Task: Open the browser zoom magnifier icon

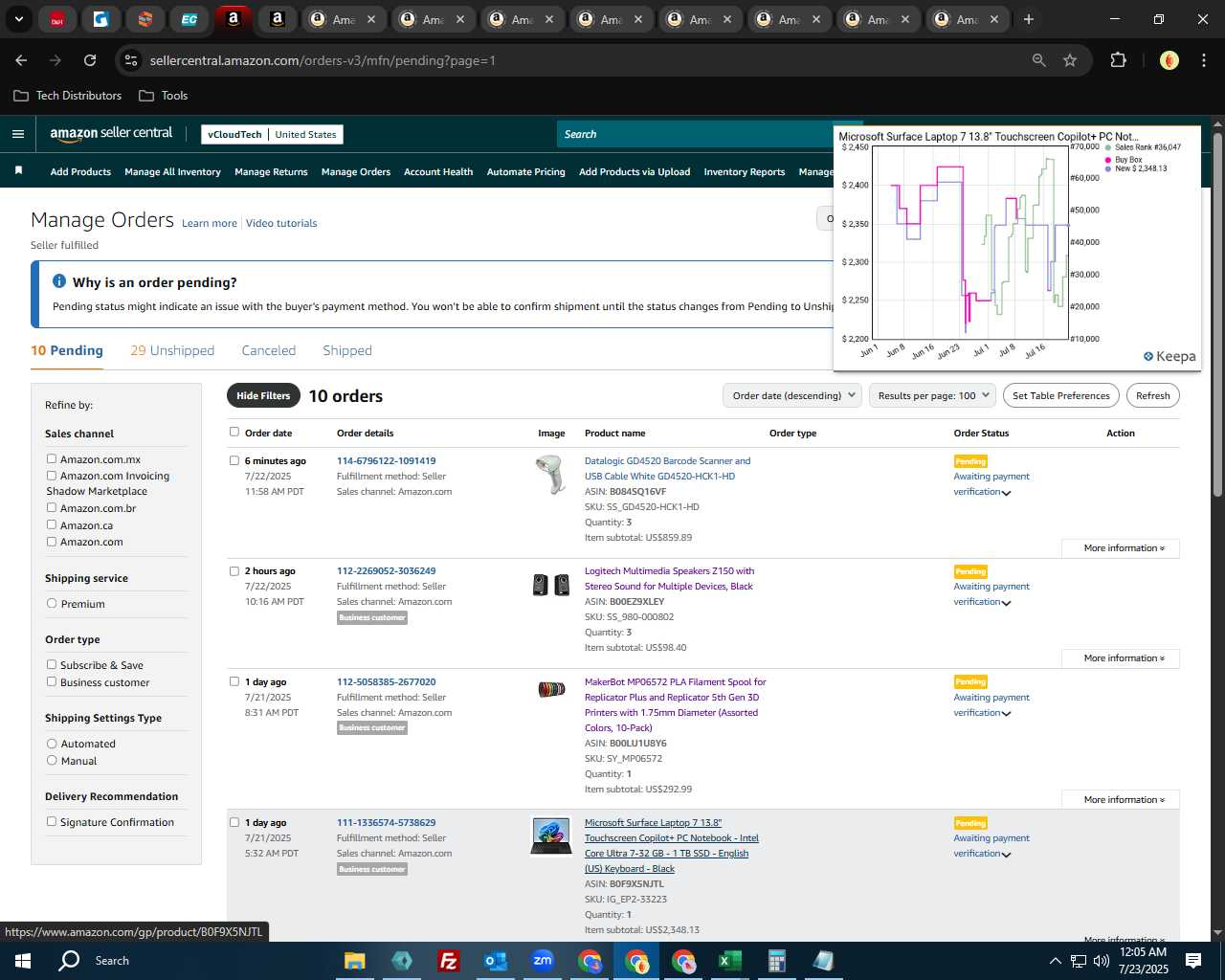Action: pos(1038,60)
